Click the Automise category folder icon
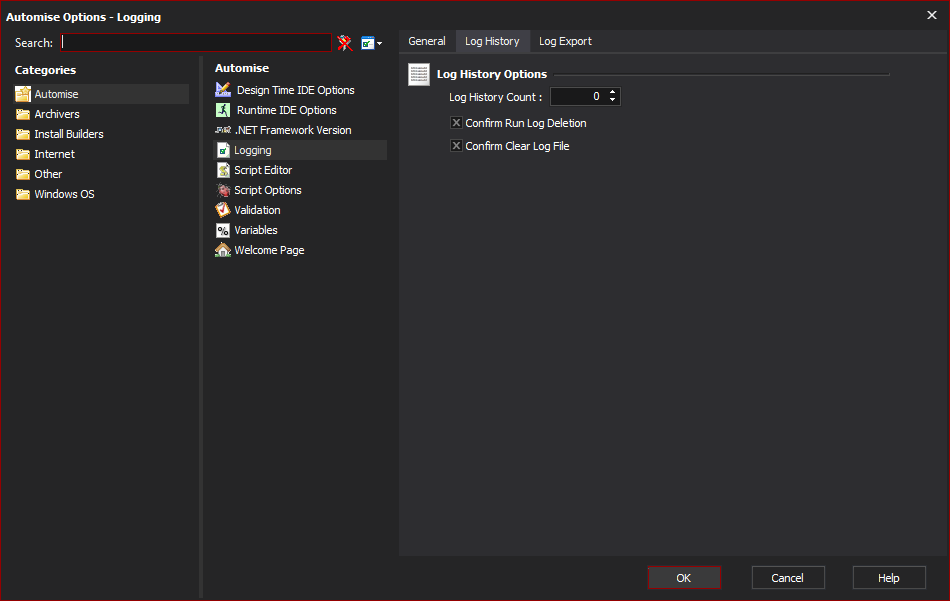The width and height of the screenshot is (950, 601). click(x=23, y=94)
